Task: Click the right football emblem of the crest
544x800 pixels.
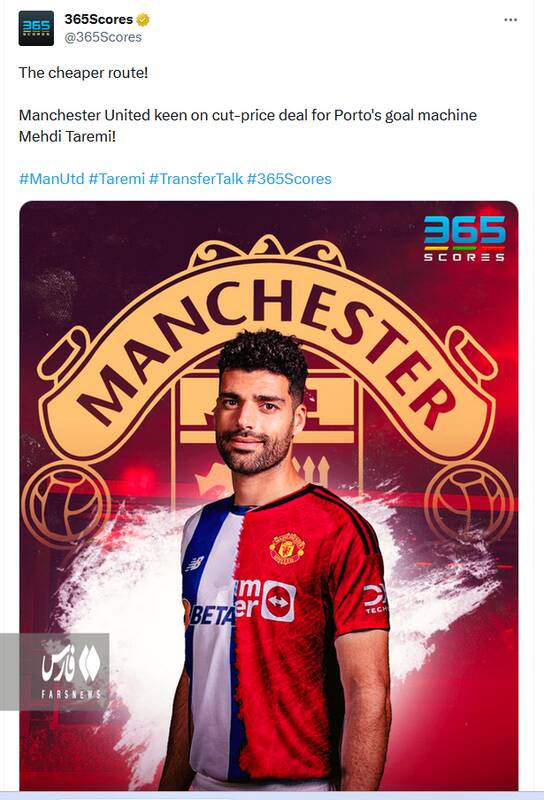Action: tap(468, 503)
